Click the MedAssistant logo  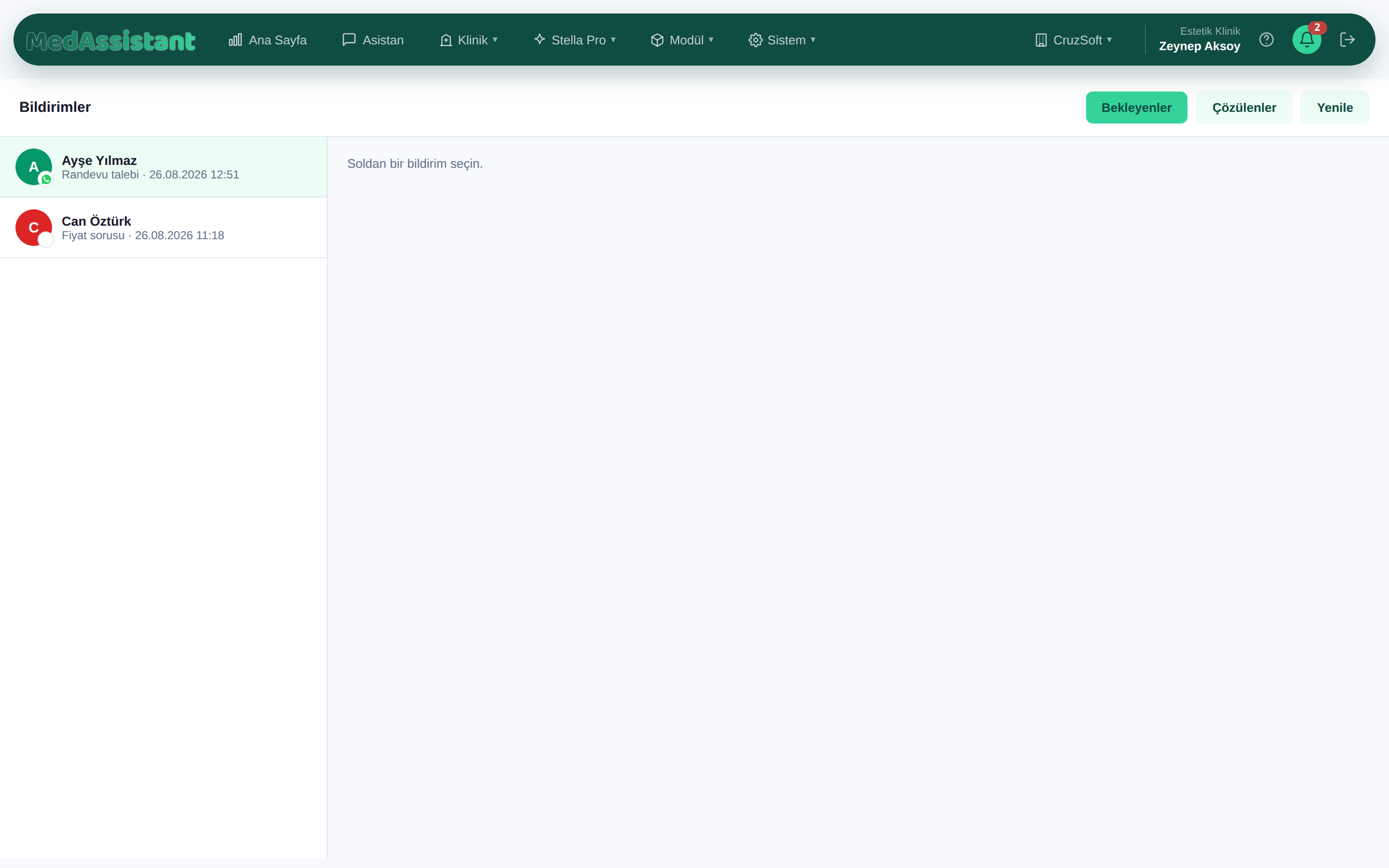tap(111, 41)
